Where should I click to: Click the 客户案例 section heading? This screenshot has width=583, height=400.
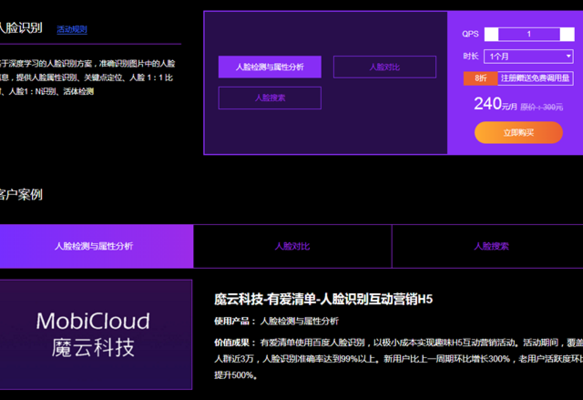click(x=21, y=194)
